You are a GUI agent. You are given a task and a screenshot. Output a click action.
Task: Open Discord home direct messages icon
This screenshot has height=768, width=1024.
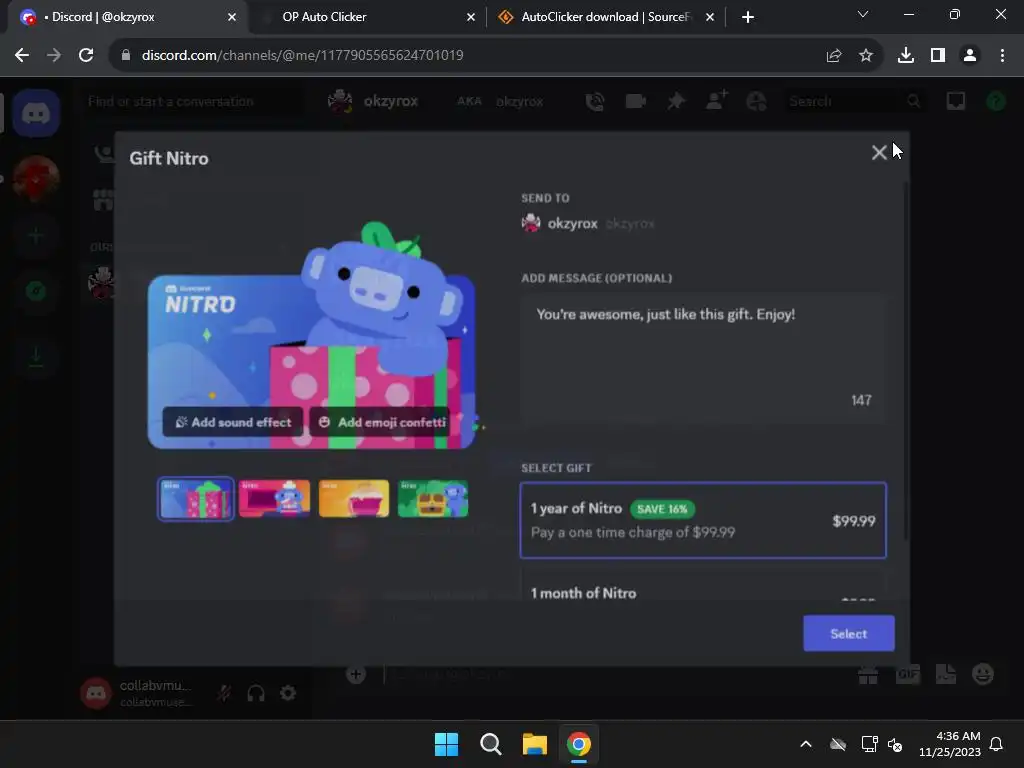pos(36,114)
